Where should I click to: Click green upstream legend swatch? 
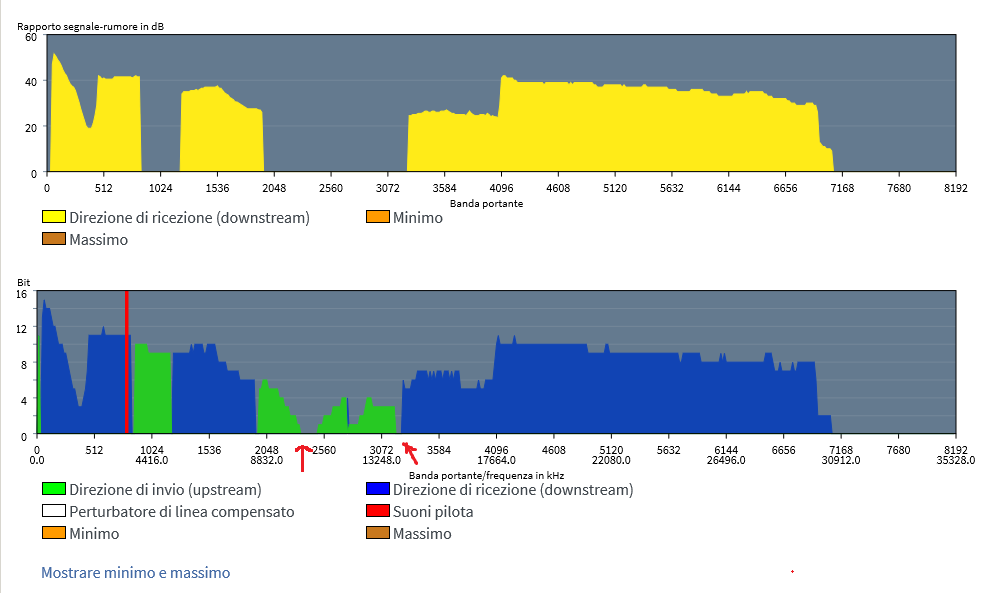tap(54, 489)
